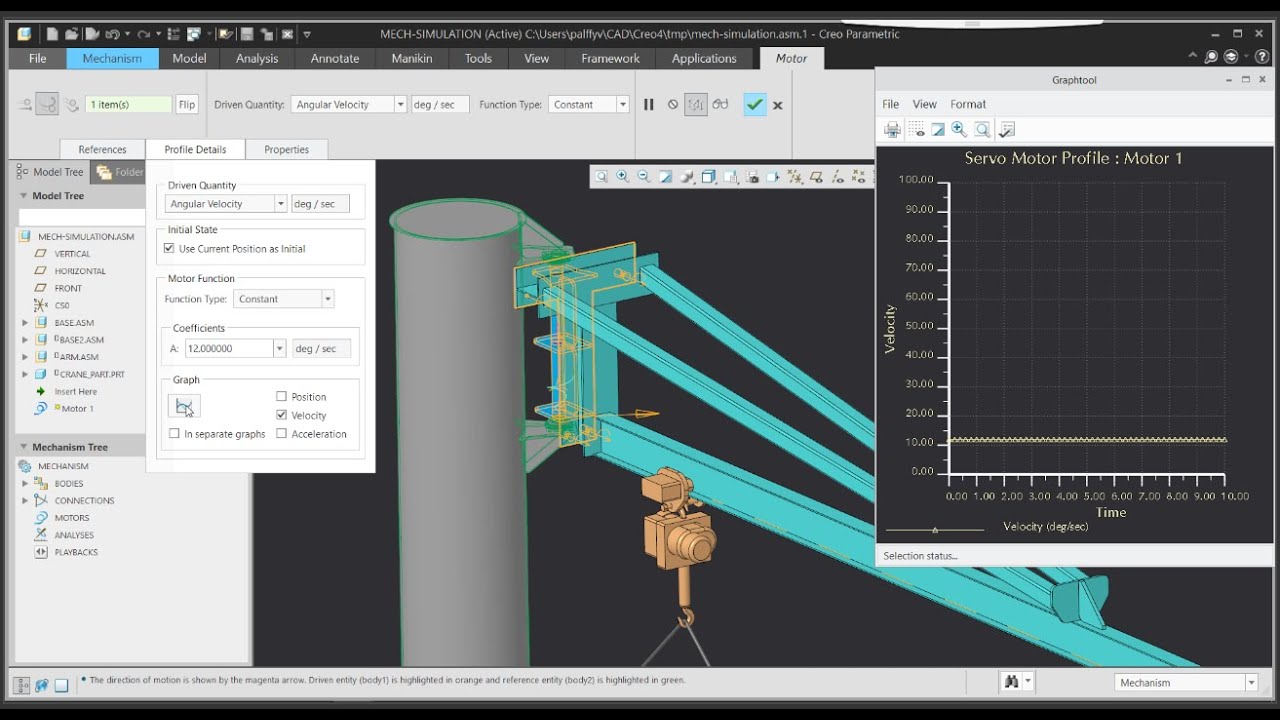The width and height of the screenshot is (1280, 720).
Task: Click the Open file icon in quick access toolbar
Action: [71, 34]
